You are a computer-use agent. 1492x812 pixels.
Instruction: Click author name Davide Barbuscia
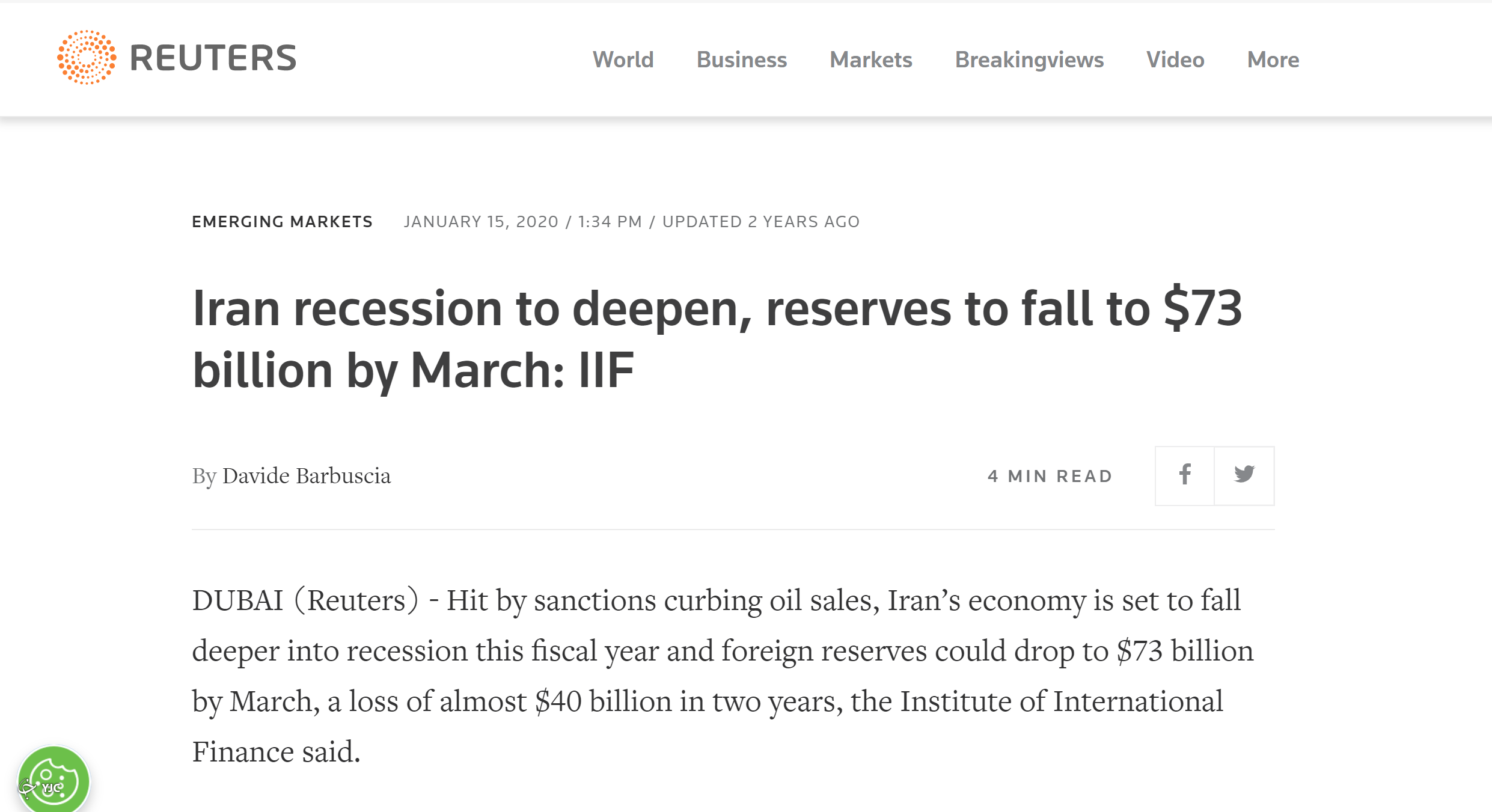pos(307,476)
